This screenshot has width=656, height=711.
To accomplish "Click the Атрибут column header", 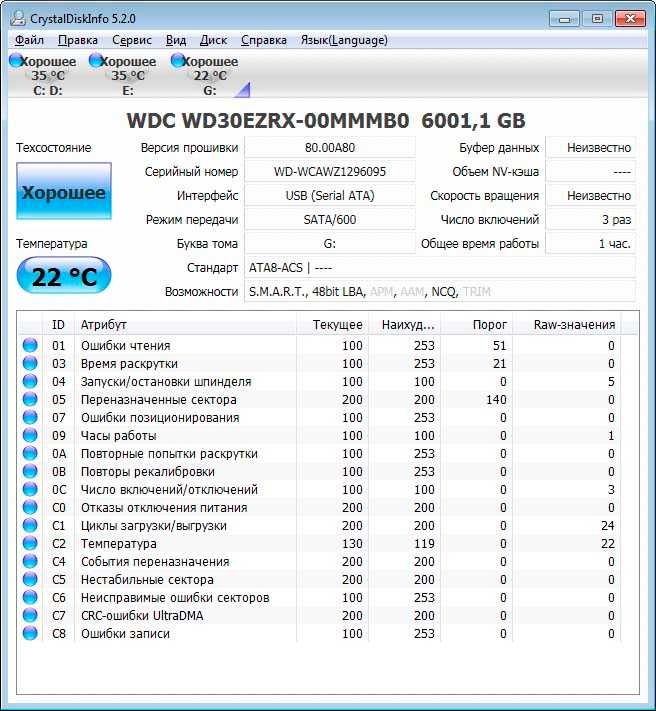I will [x=185, y=325].
